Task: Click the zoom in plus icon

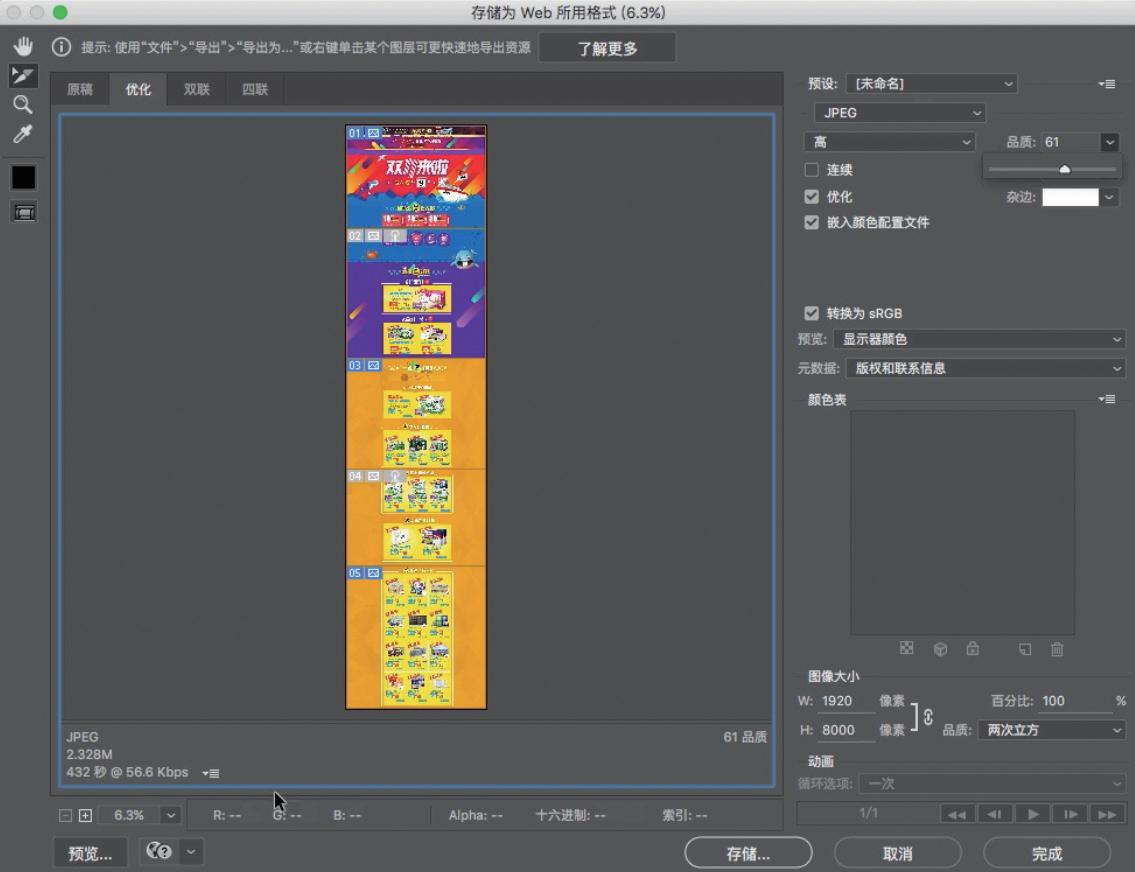Action: 85,816
